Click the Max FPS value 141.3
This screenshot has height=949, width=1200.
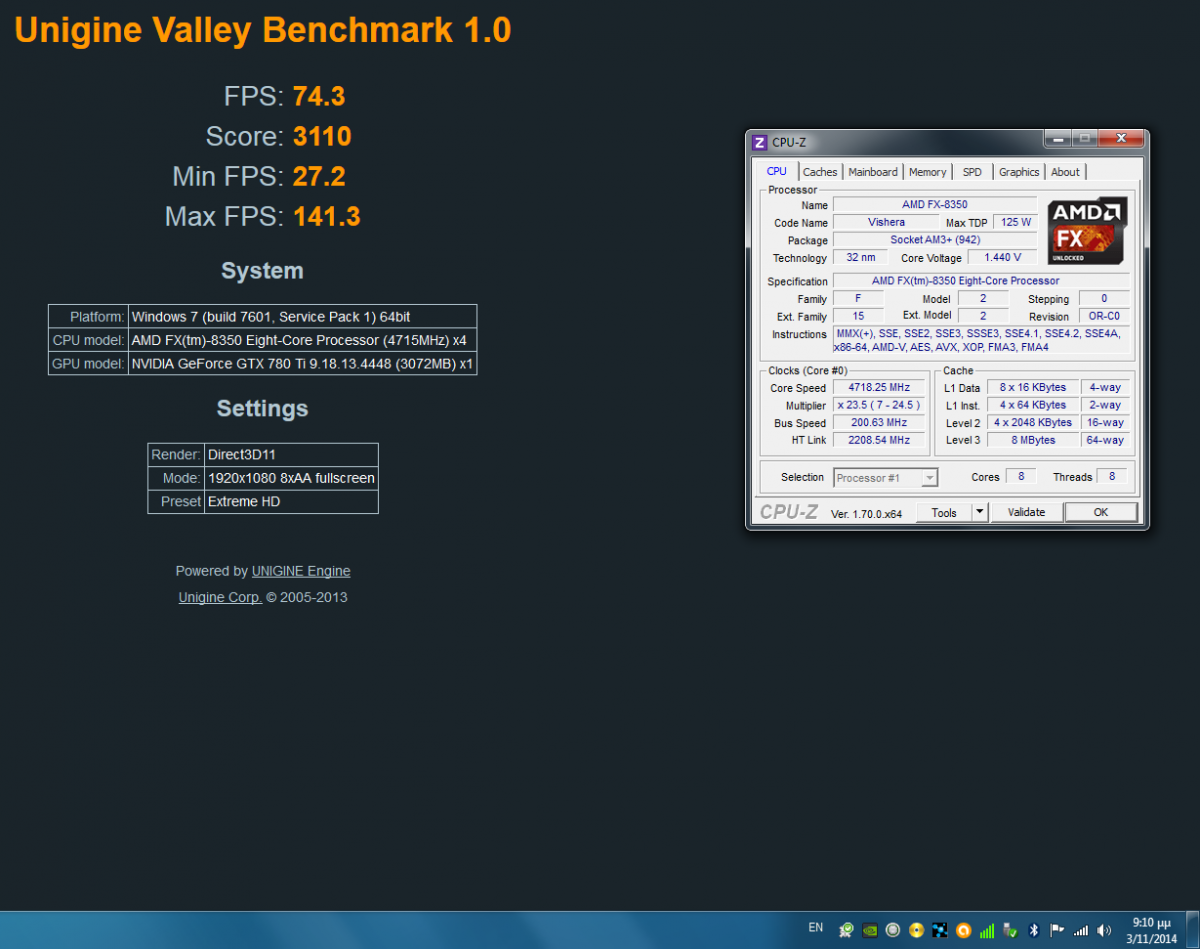tap(327, 216)
